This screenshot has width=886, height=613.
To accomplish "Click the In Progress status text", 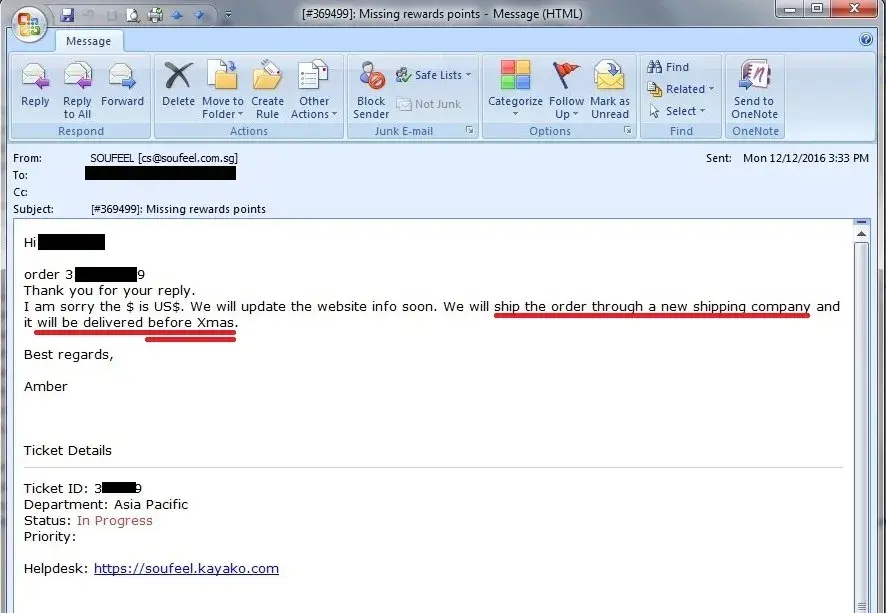I will [x=115, y=520].
